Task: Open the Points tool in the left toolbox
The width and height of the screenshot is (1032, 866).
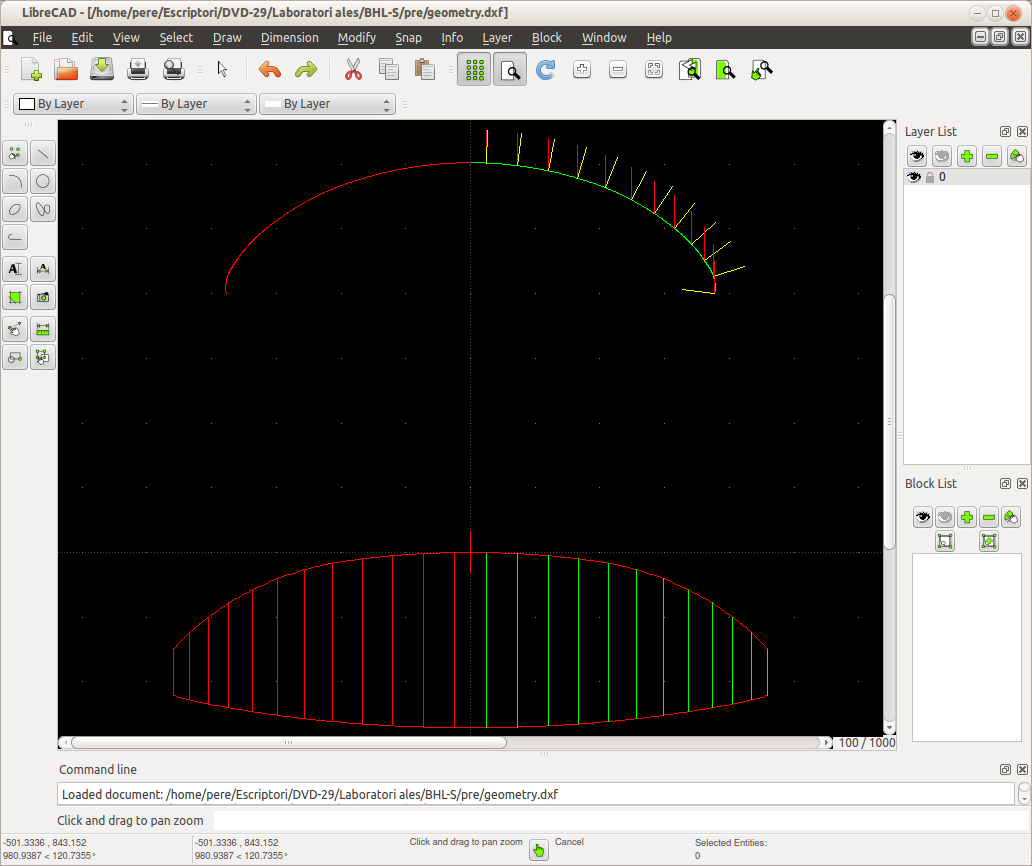Action: point(15,154)
